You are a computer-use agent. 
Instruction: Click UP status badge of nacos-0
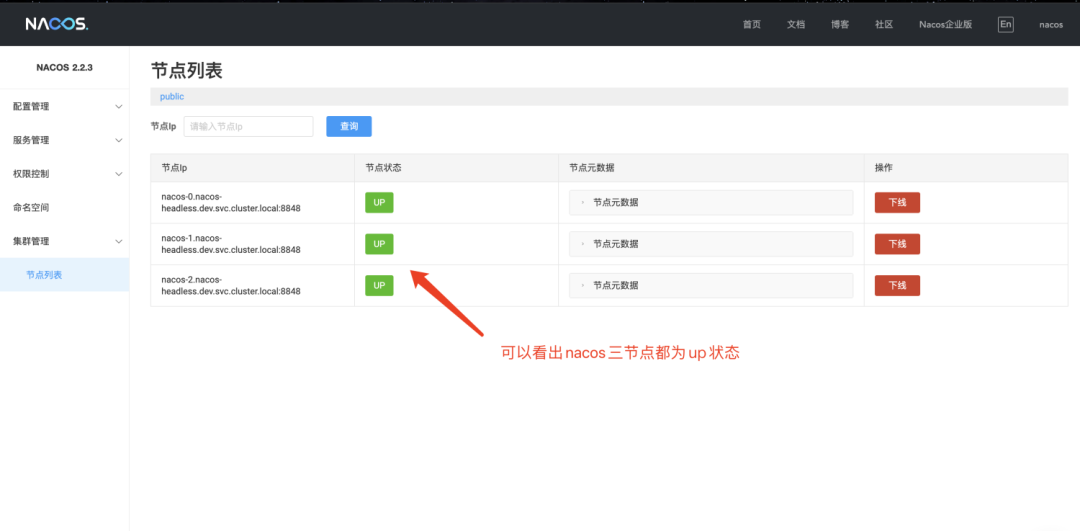[379, 202]
